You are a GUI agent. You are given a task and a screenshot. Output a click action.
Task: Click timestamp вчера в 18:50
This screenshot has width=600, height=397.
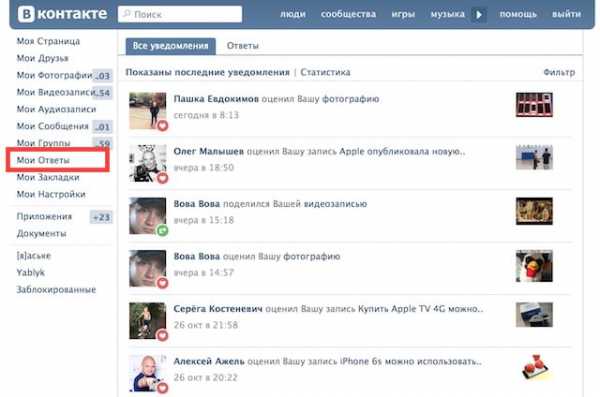[x=204, y=168]
